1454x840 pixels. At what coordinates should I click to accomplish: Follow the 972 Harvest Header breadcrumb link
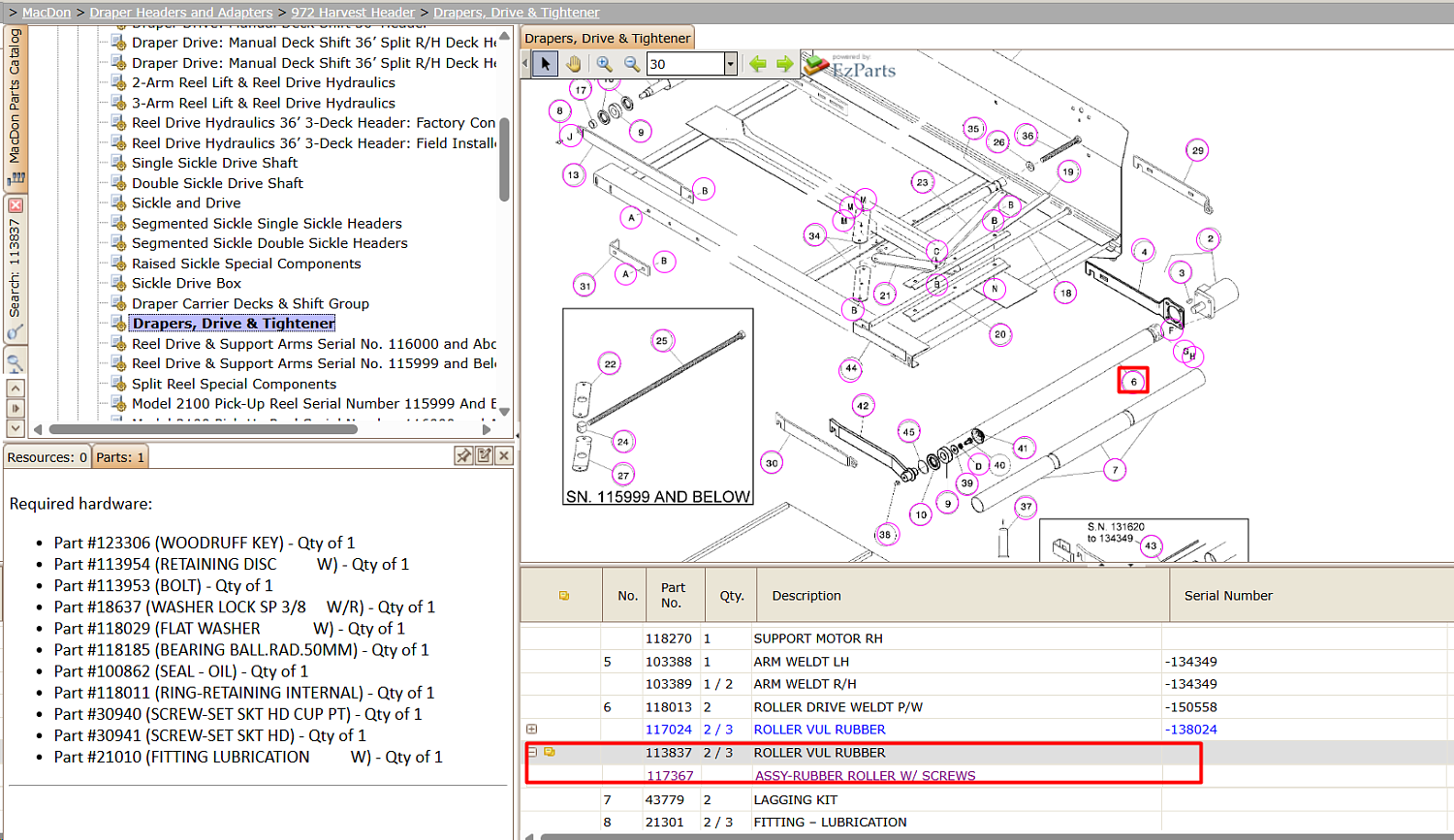(x=353, y=13)
